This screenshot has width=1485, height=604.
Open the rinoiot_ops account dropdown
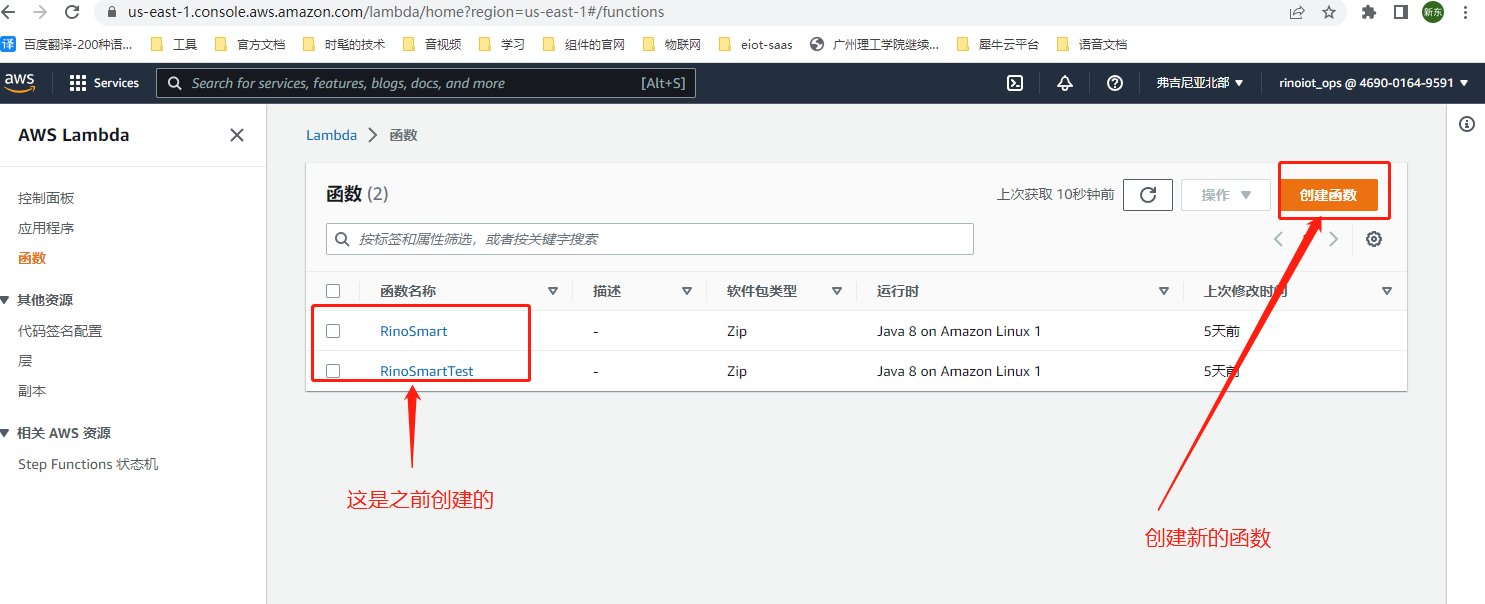[1374, 83]
